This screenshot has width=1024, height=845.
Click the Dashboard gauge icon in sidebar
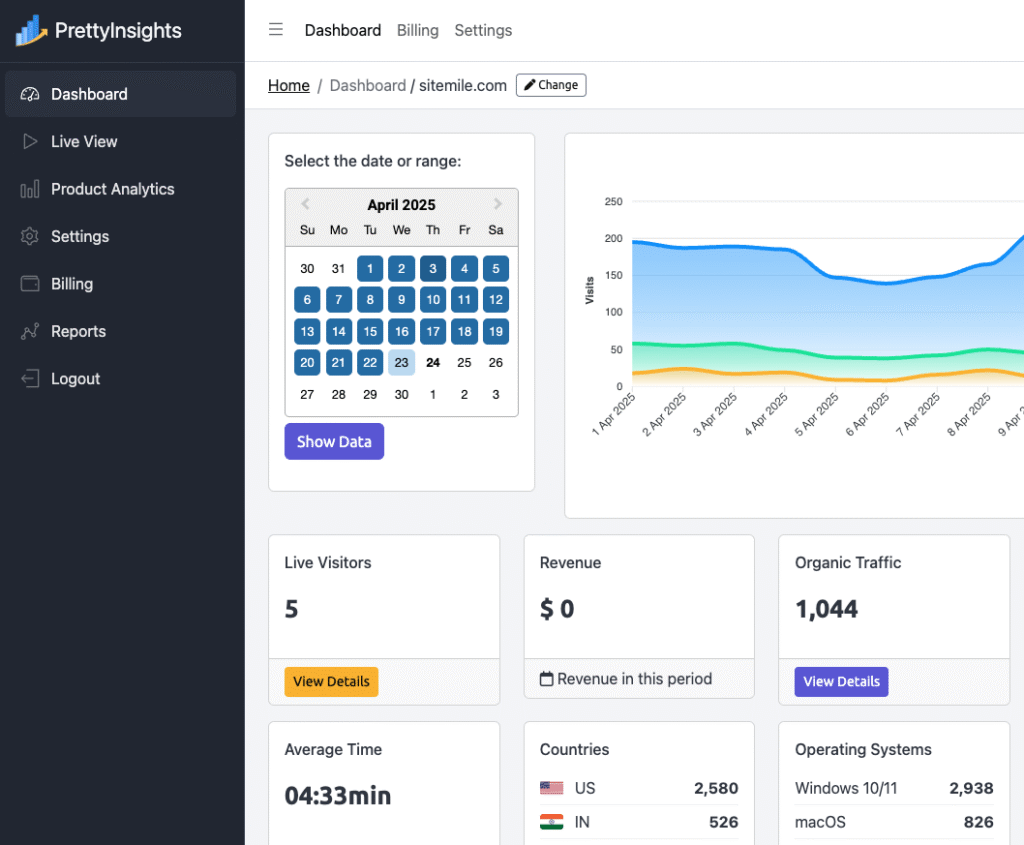tap(30, 94)
